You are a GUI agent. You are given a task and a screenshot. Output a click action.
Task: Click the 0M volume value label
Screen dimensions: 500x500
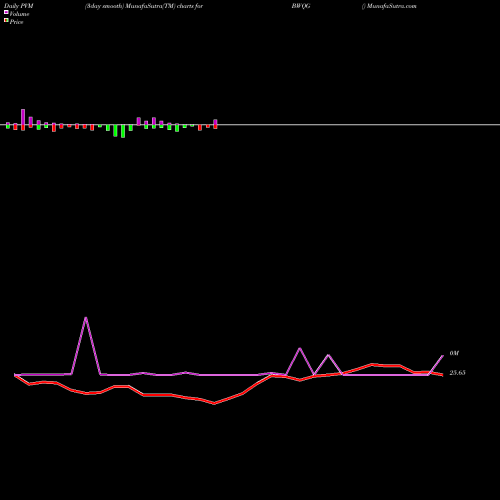pos(454,353)
